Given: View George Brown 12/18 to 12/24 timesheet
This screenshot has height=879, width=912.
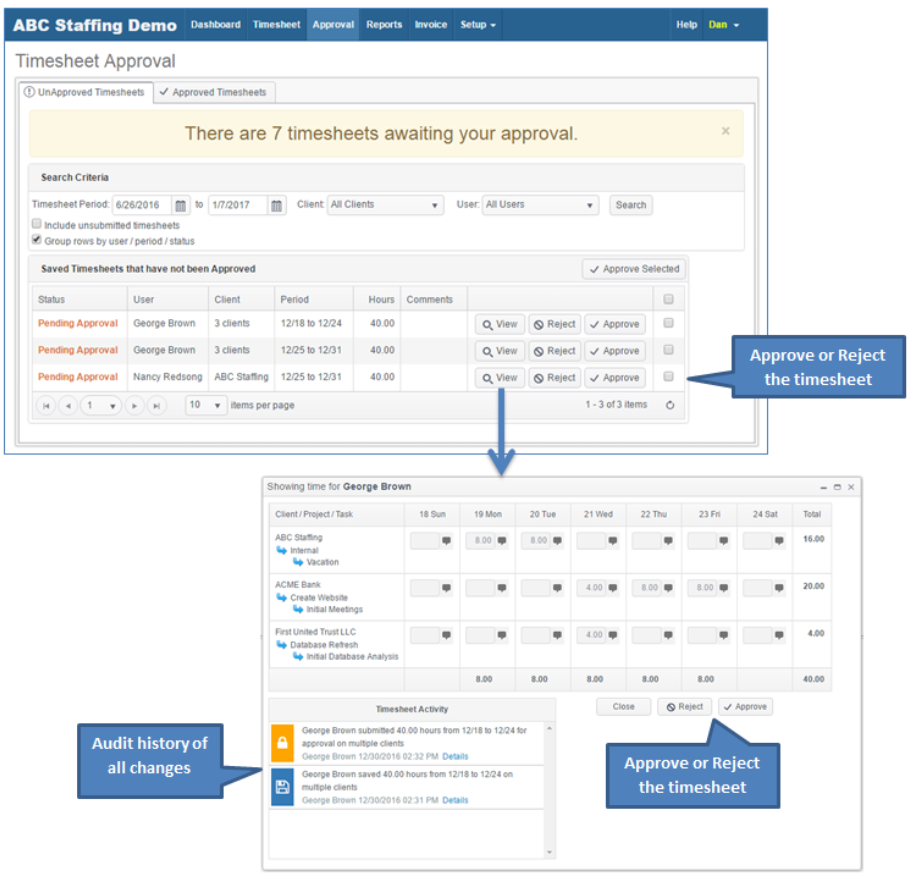Looking at the screenshot, I should 500,324.
